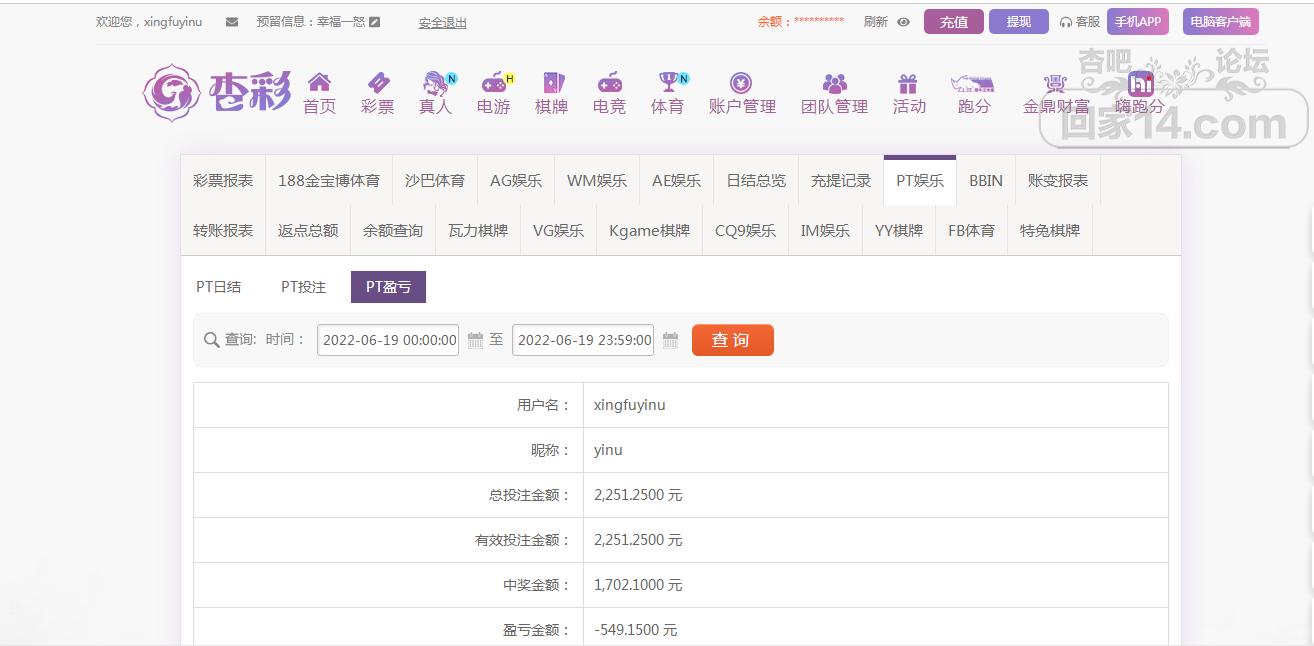Screen dimensions: 1314x646
Task: Open the end date calendar picker
Action: coord(670,340)
